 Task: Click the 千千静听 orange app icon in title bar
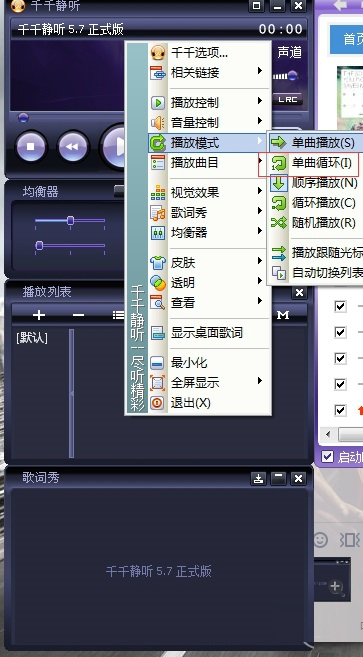(x=18, y=6)
